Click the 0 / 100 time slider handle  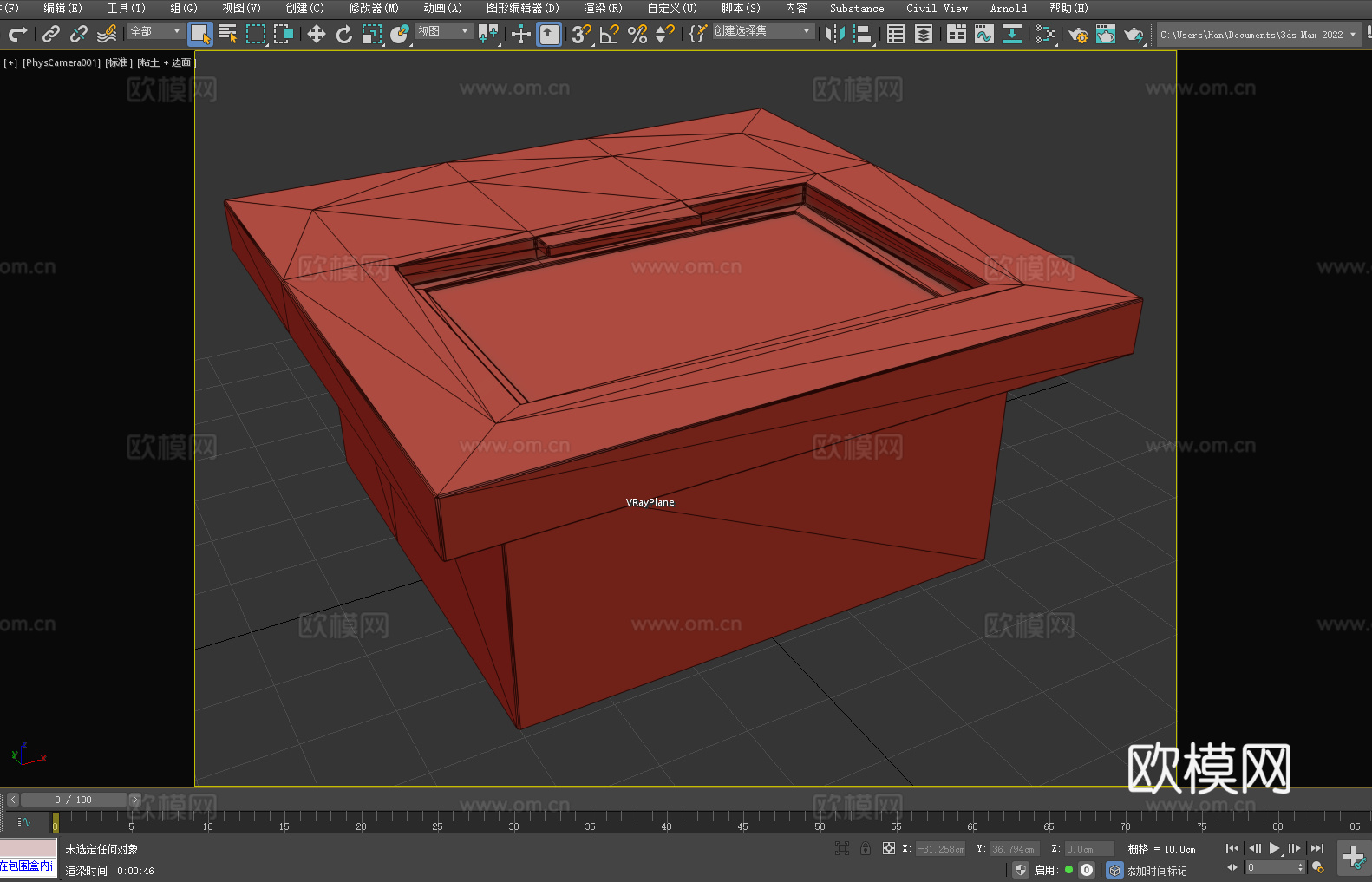pyautogui.click(x=74, y=800)
